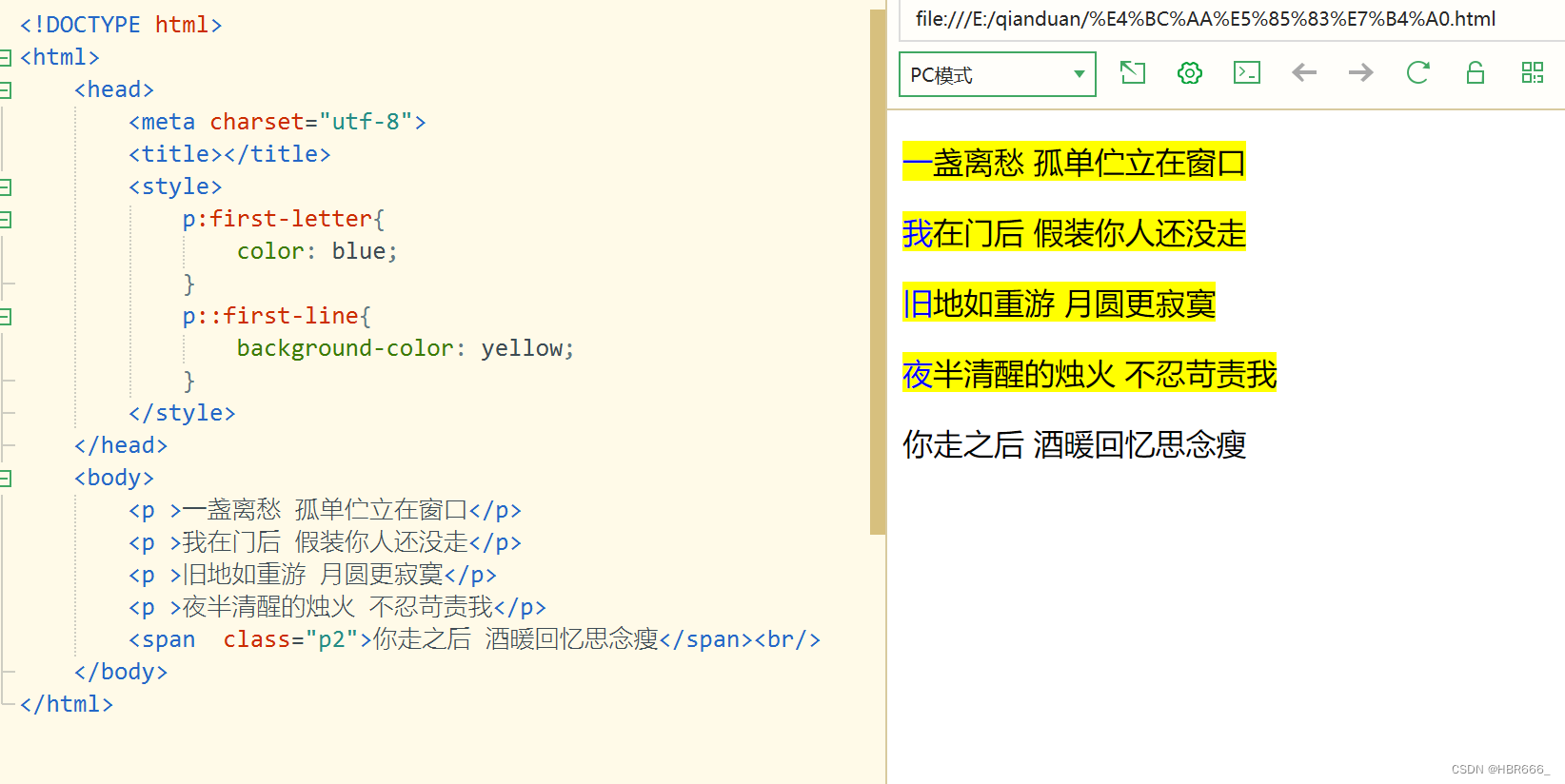
Task: Click the color: blue; declaration
Action: (x=317, y=251)
